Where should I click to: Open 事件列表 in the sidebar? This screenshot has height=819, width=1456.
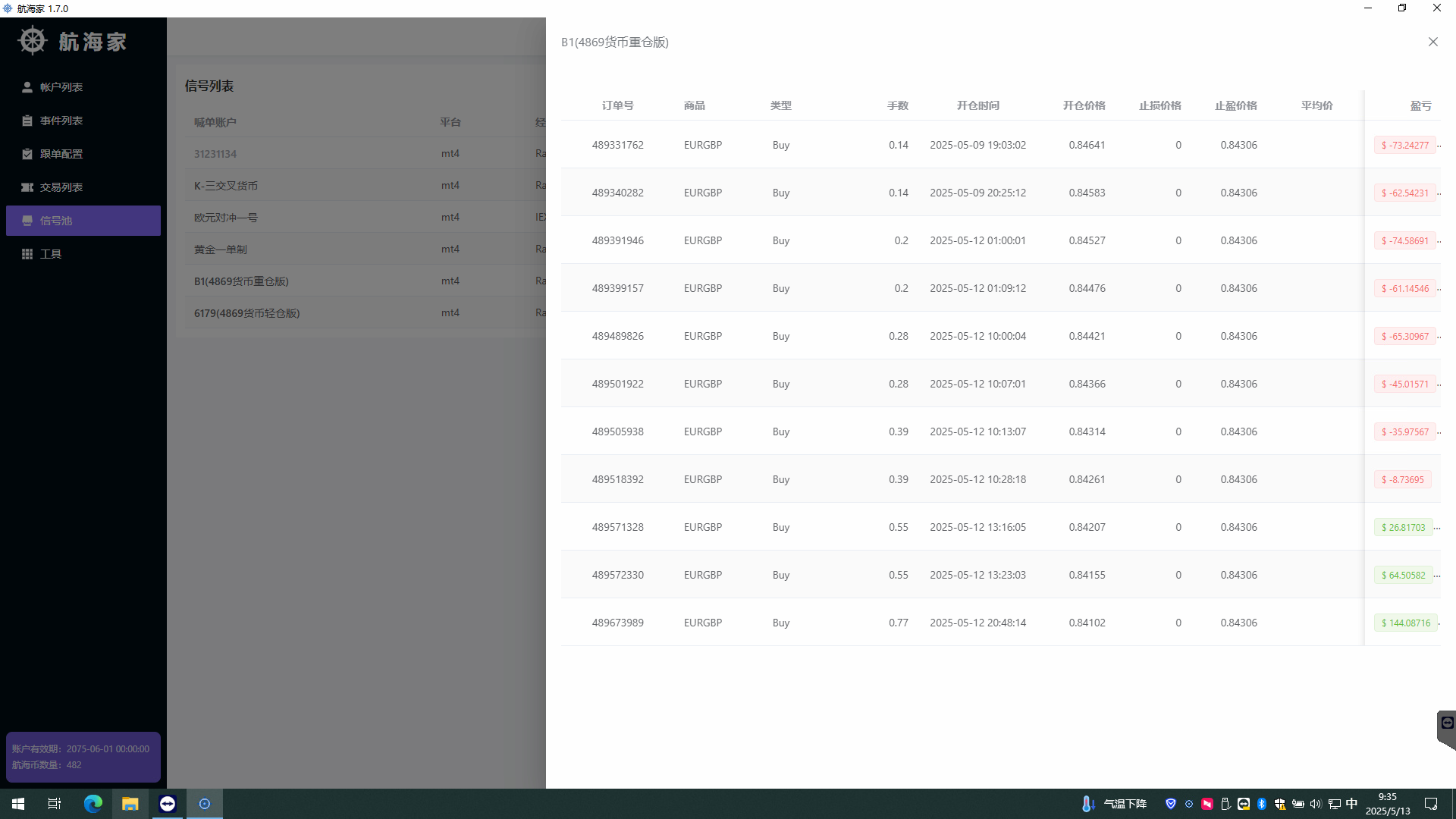pyautogui.click(x=61, y=121)
